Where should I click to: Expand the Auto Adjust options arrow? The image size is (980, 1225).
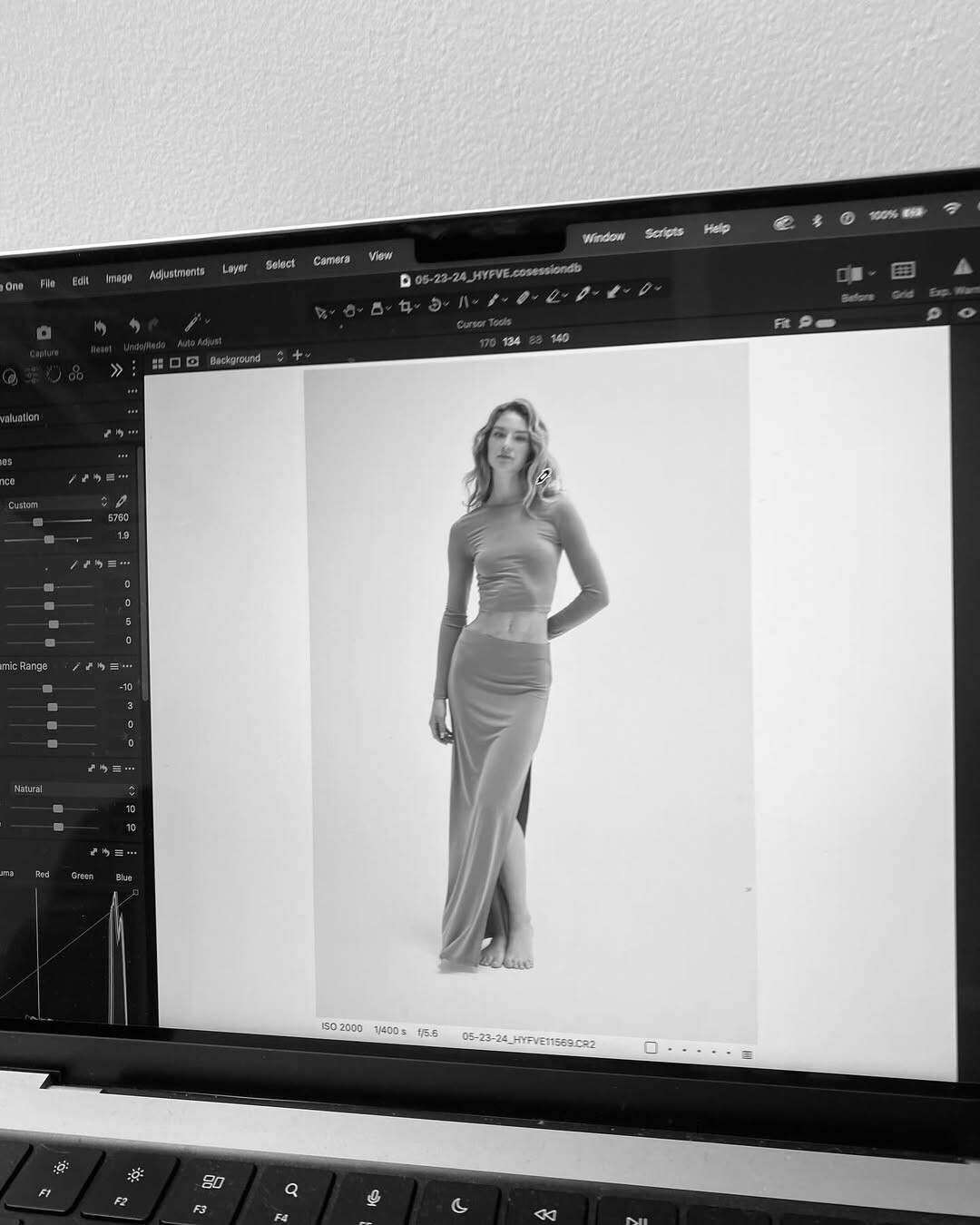pyautogui.click(x=208, y=320)
